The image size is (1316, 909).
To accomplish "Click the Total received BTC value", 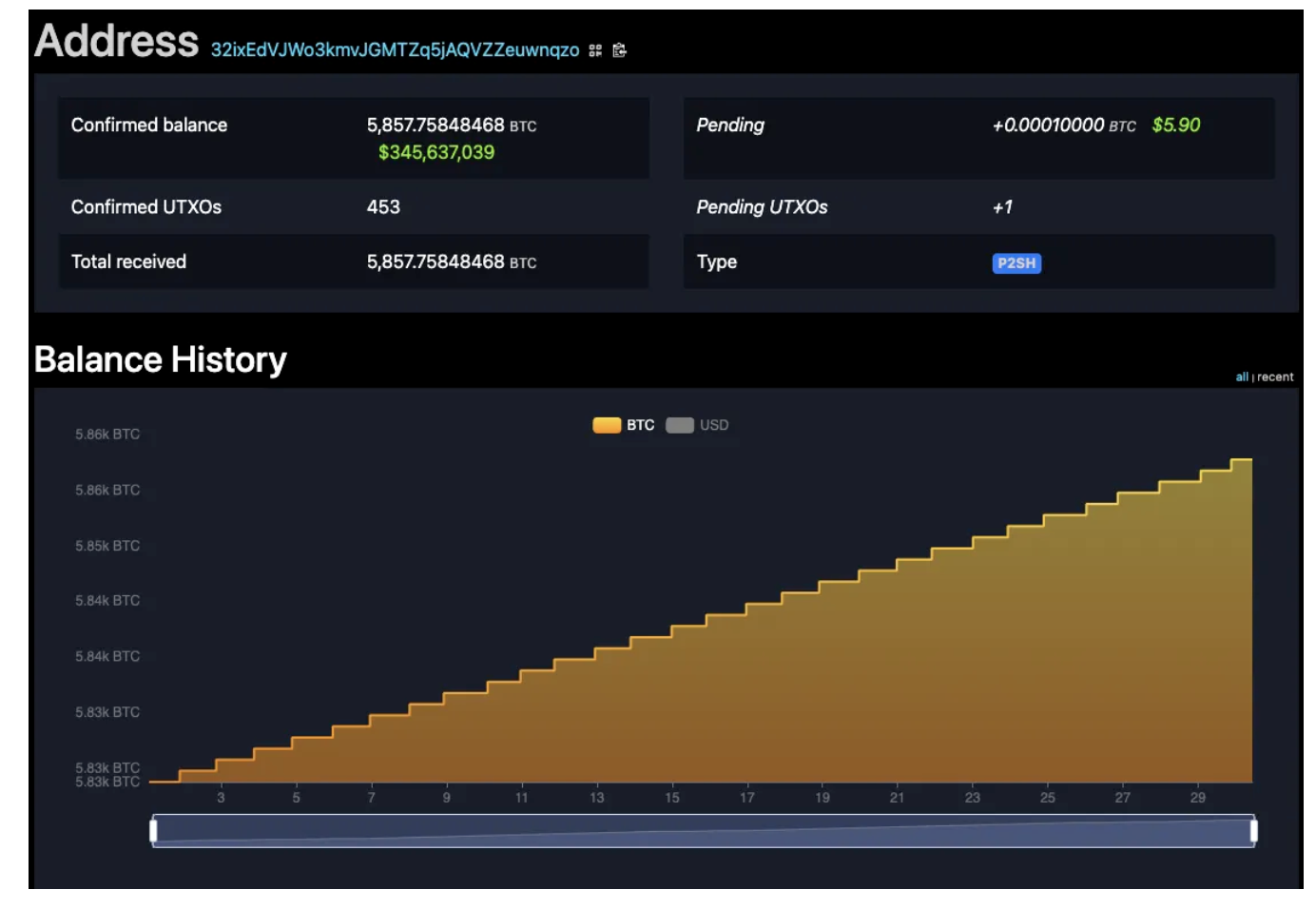I will point(451,262).
